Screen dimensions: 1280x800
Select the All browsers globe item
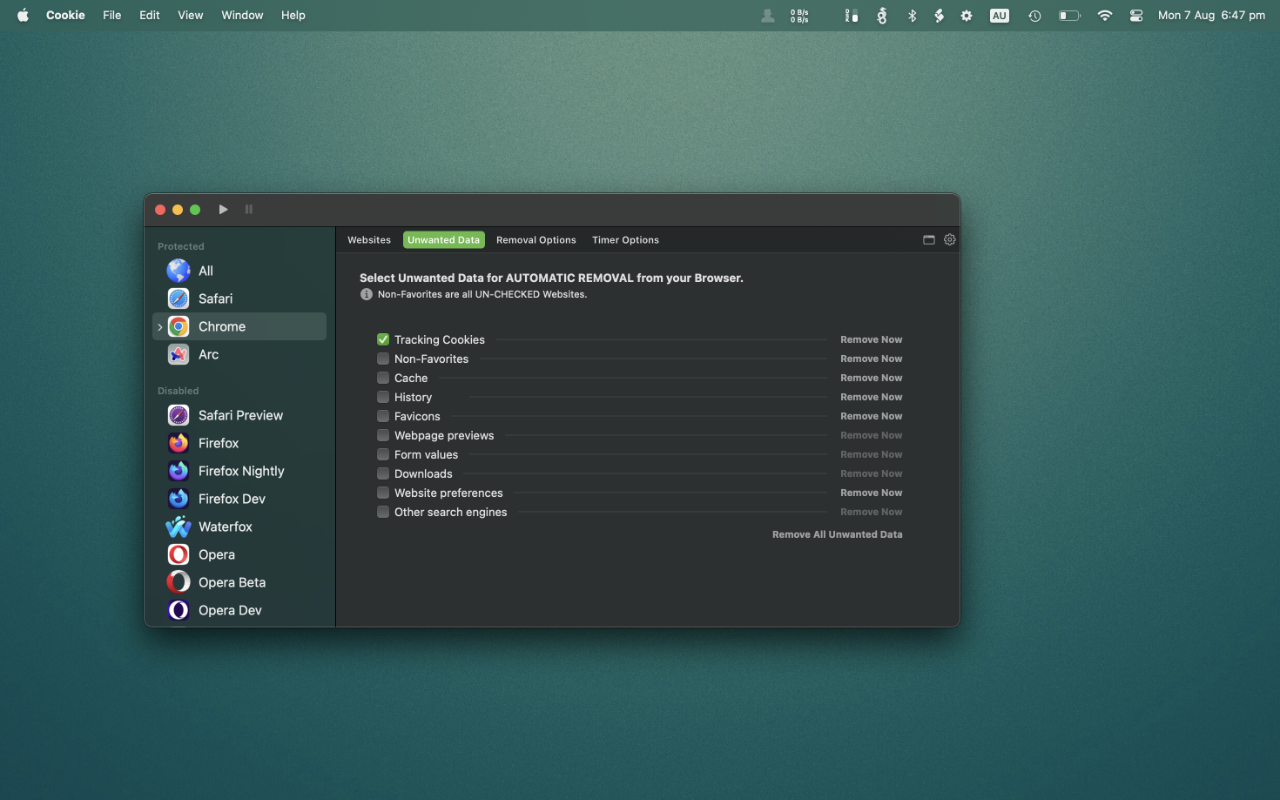(x=205, y=271)
